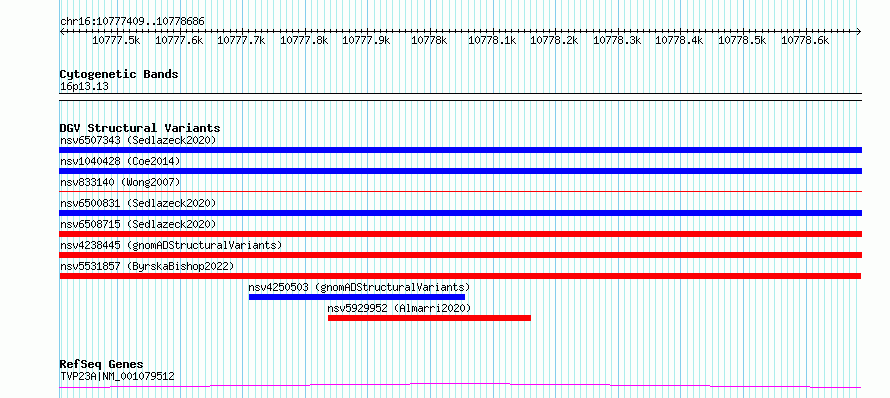Open the nsv1040428 (Coe2014) variant label
This screenshot has width=890, height=398.
click(120, 161)
